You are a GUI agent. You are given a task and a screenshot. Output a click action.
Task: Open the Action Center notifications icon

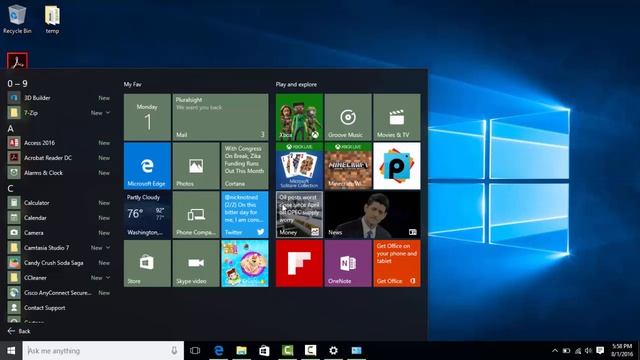(600, 351)
